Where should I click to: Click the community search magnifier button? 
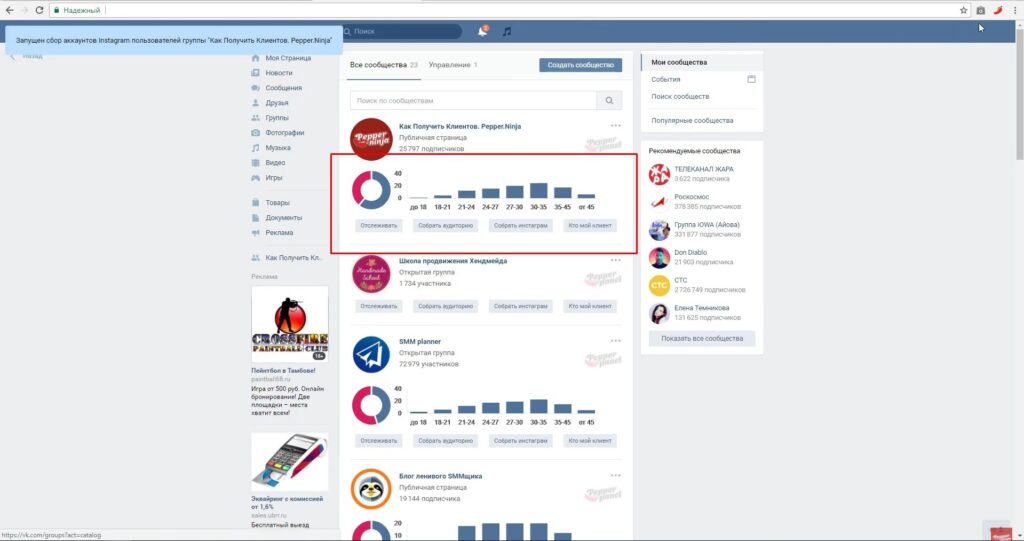609,101
